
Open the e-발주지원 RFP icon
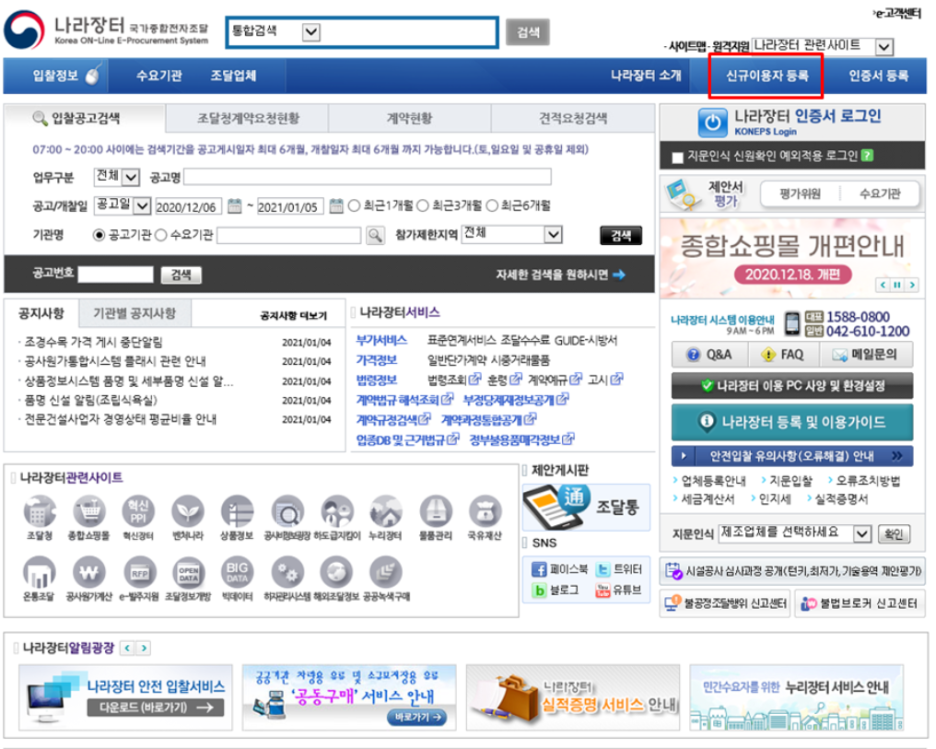point(139,572)
